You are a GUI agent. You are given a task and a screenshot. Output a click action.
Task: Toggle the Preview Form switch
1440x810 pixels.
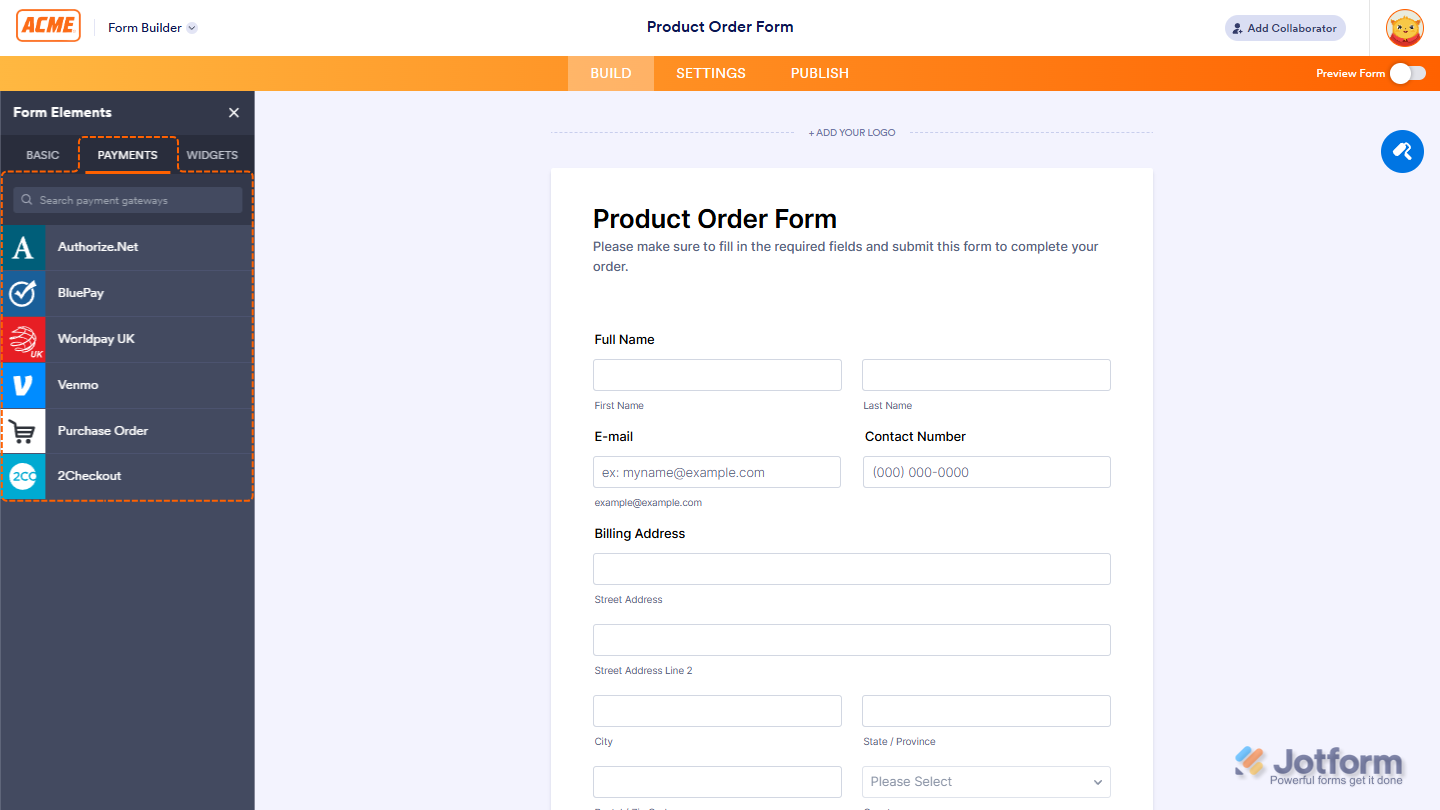[x=1407, y=73]
